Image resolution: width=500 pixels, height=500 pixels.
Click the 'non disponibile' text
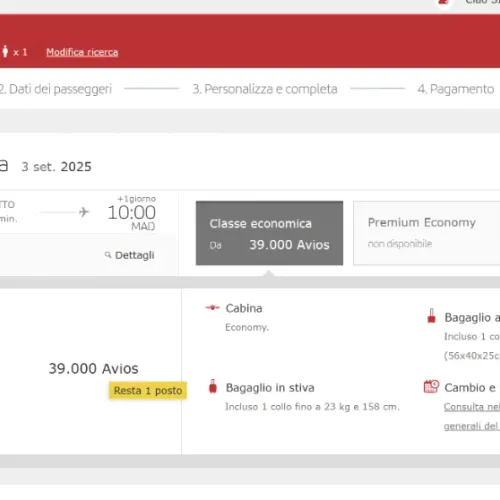(x=400, y=244)
